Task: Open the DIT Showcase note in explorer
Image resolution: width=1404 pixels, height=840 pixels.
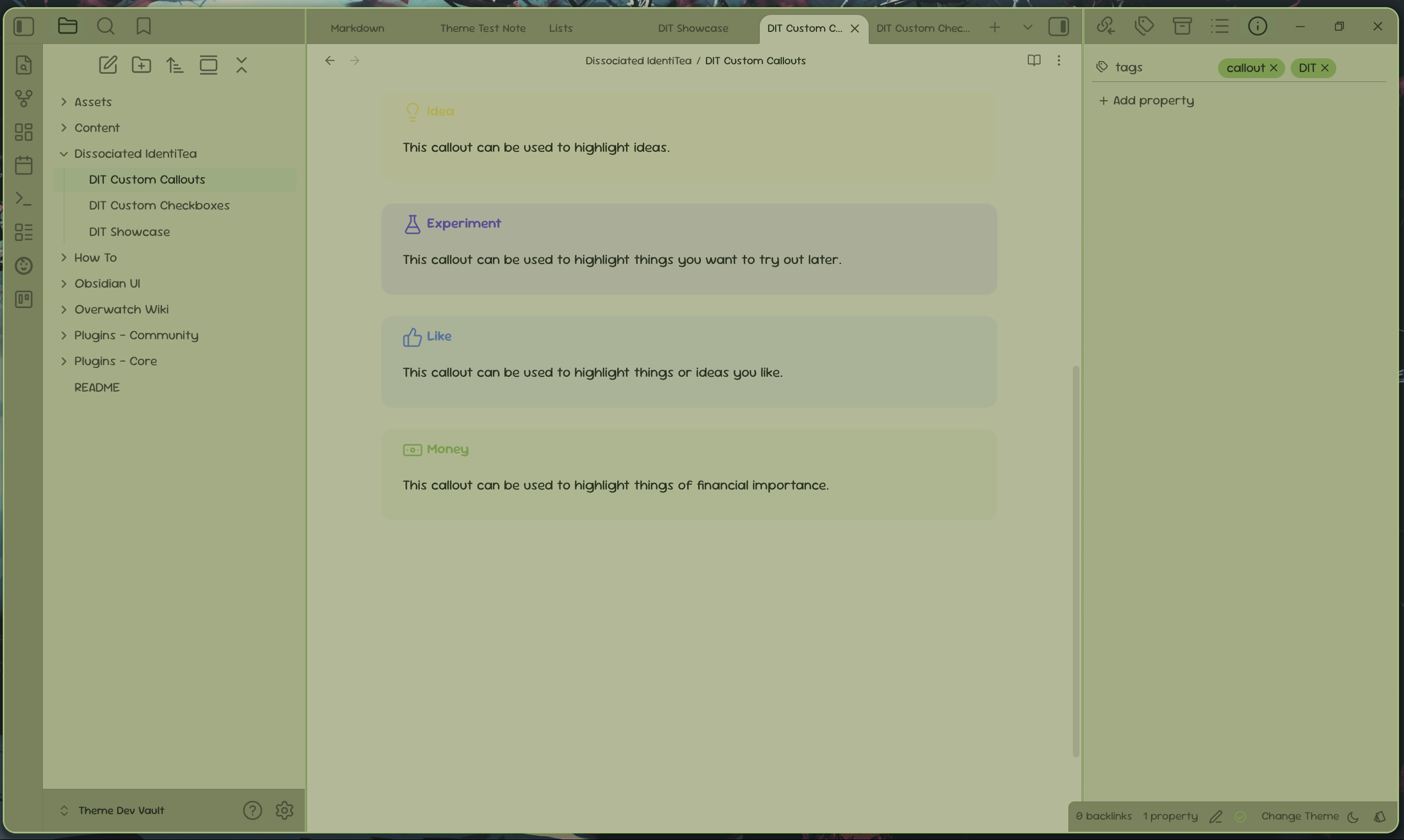Action: tap(129, 232)
